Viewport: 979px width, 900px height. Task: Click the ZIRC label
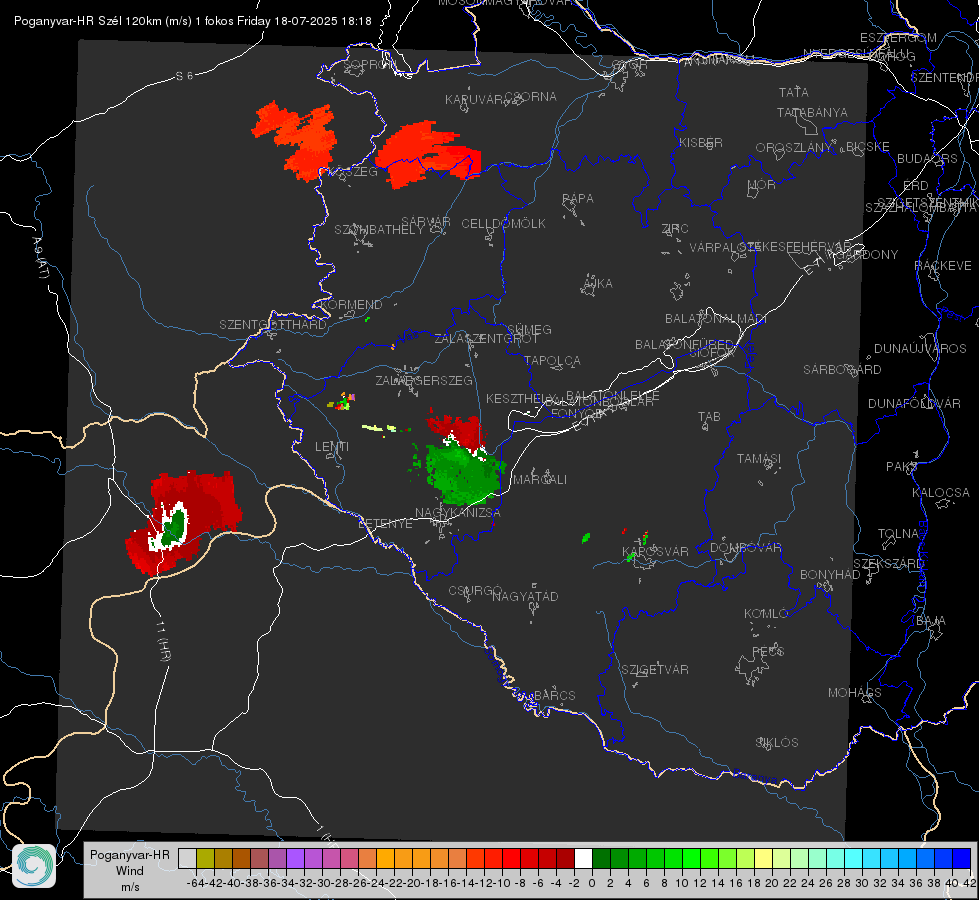pyautogui.click(x=675, y=229)
